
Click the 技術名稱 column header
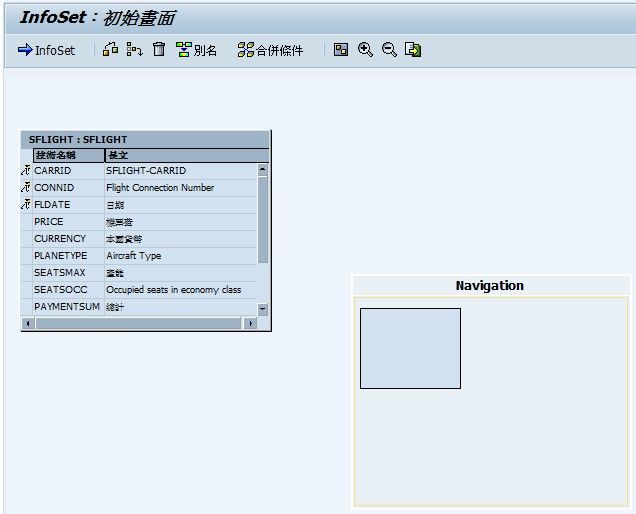pyautogui.click(x=69, y=155)
